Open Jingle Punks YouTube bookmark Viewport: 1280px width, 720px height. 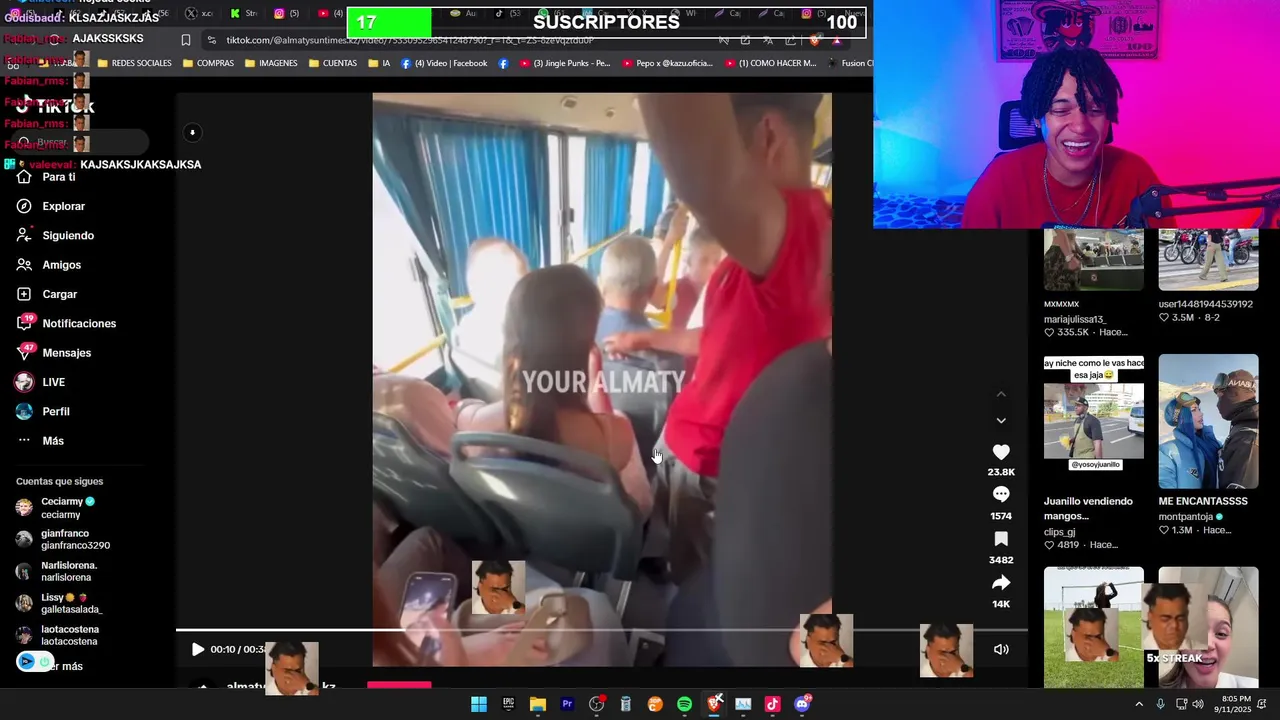564,63
